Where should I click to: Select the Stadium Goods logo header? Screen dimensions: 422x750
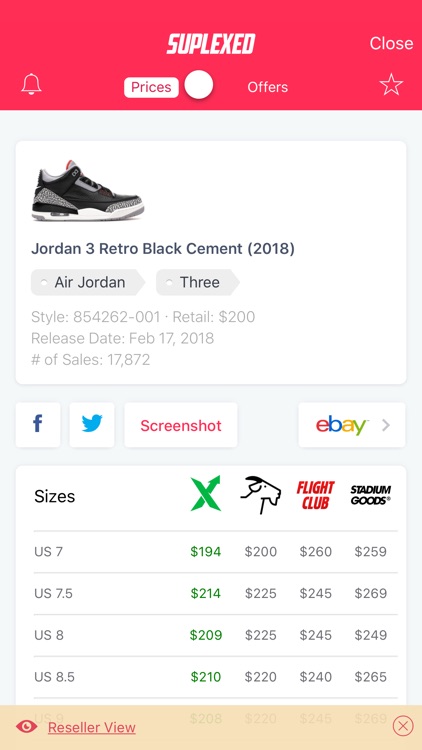(370, 495)
